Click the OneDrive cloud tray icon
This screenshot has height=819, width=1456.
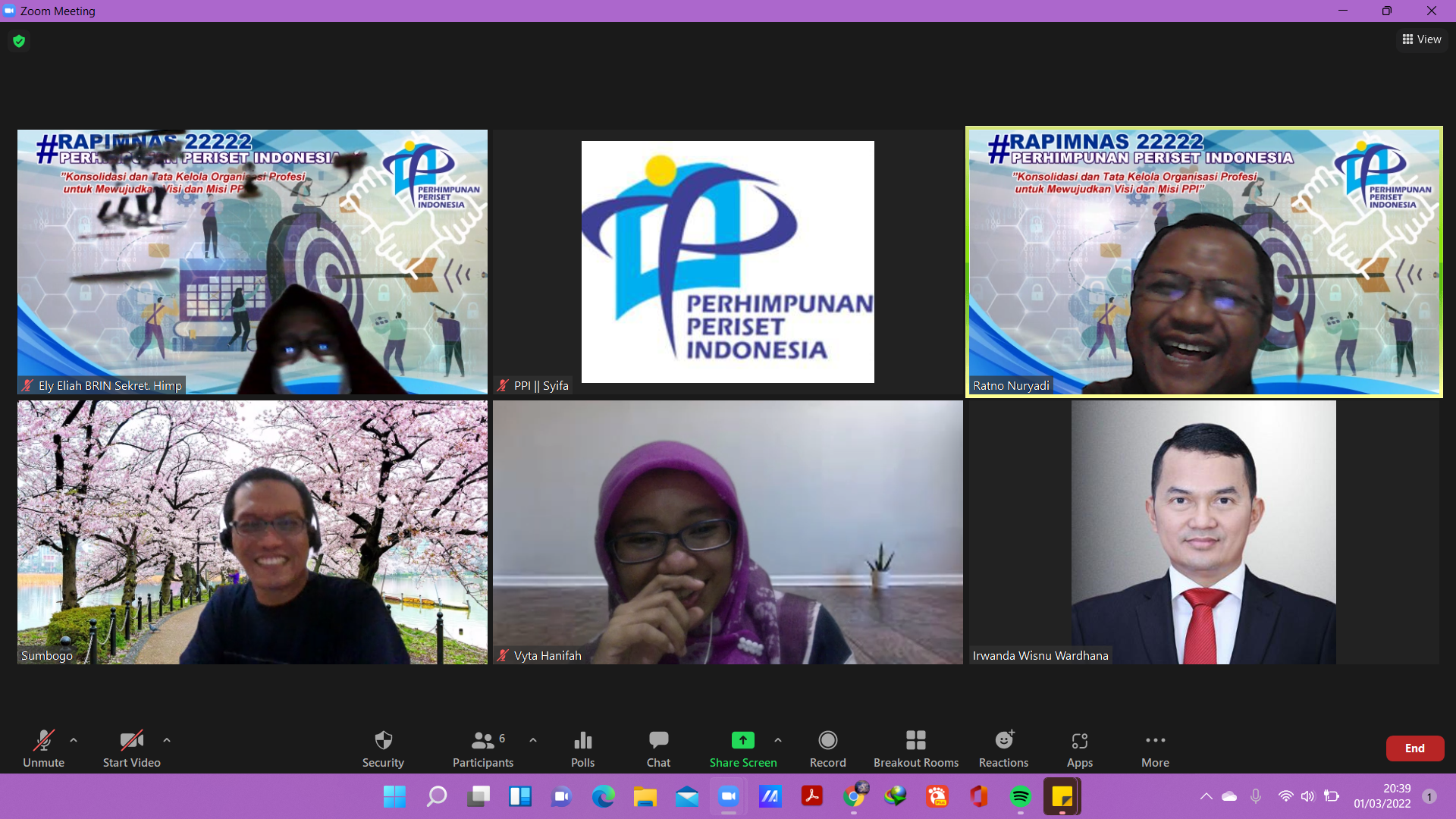(x=1229, y=796)
